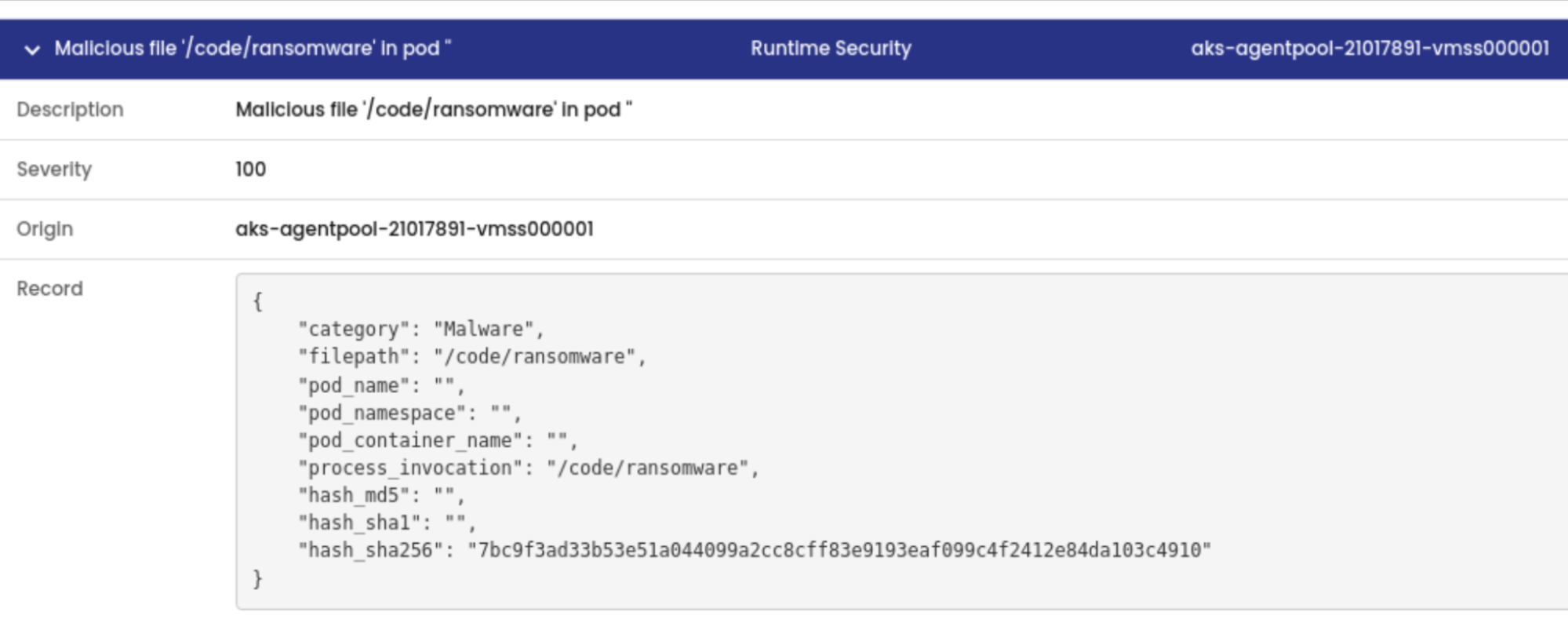This screenshot has height=634, width=1568.
Task: Click the Origin label
Action: click(45, 229)
